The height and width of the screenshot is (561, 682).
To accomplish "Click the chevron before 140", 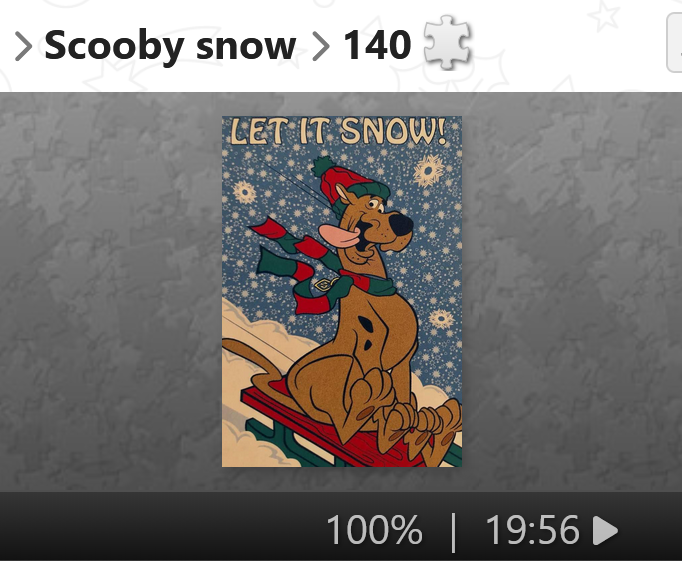I will (x=321, y=46).
